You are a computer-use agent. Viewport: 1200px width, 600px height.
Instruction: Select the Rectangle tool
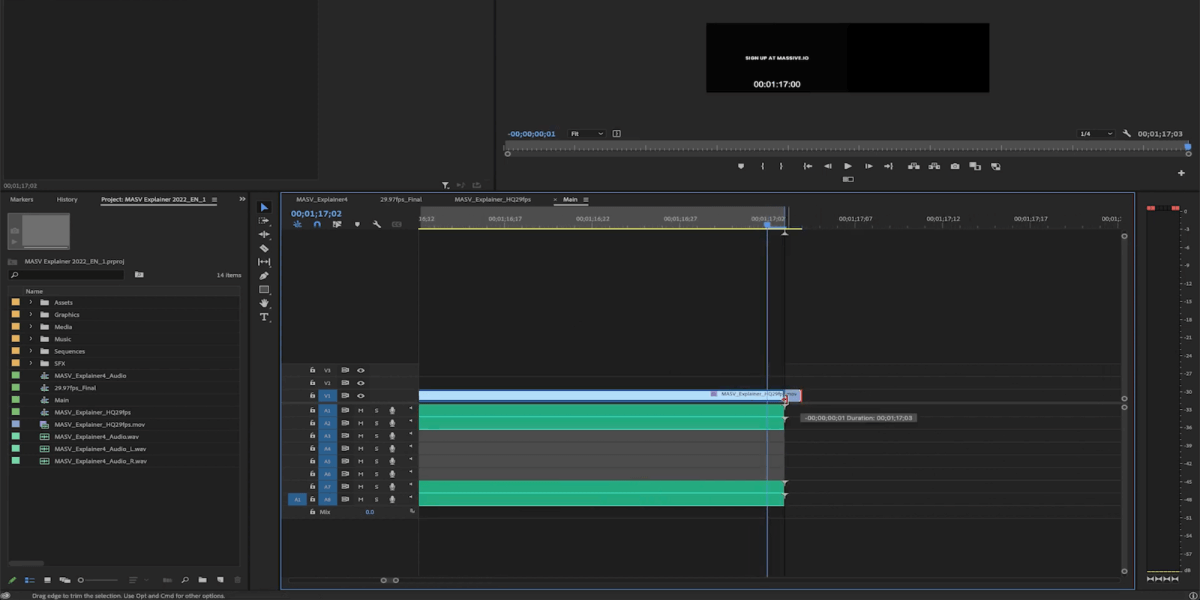pyautogui.click(x=264, y=289)
